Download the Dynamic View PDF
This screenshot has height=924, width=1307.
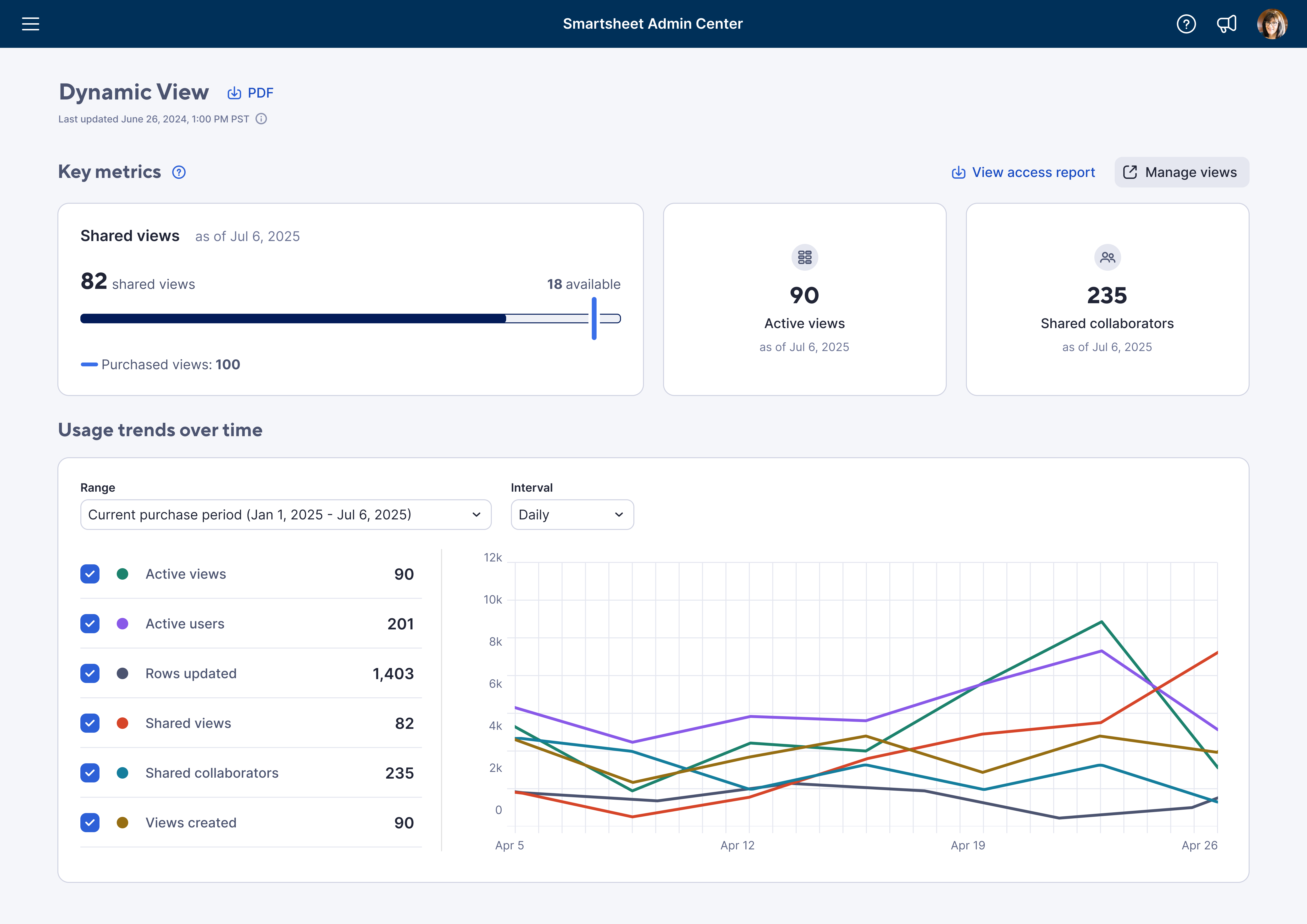(x=250, y=93)
